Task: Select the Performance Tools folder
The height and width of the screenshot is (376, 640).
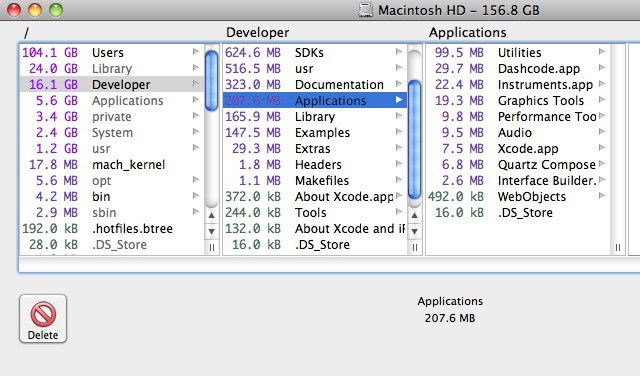Action: point(518,116)
